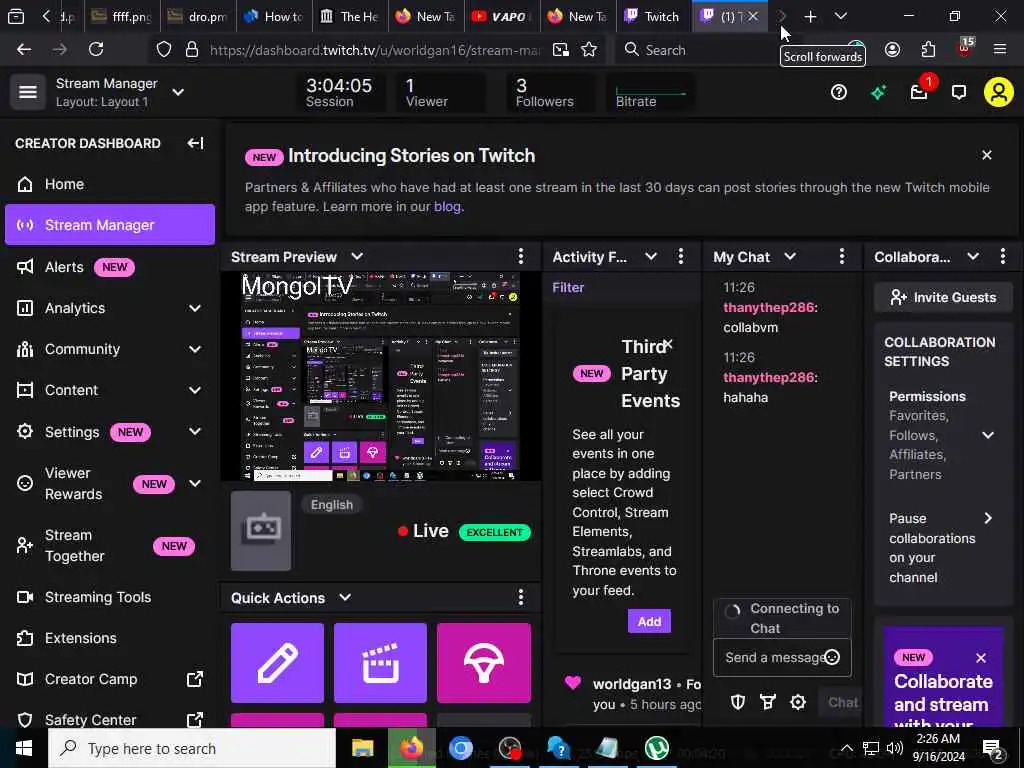1024x768 pixels.
Task: Click the Windows Start button
Action: point(24,748)
